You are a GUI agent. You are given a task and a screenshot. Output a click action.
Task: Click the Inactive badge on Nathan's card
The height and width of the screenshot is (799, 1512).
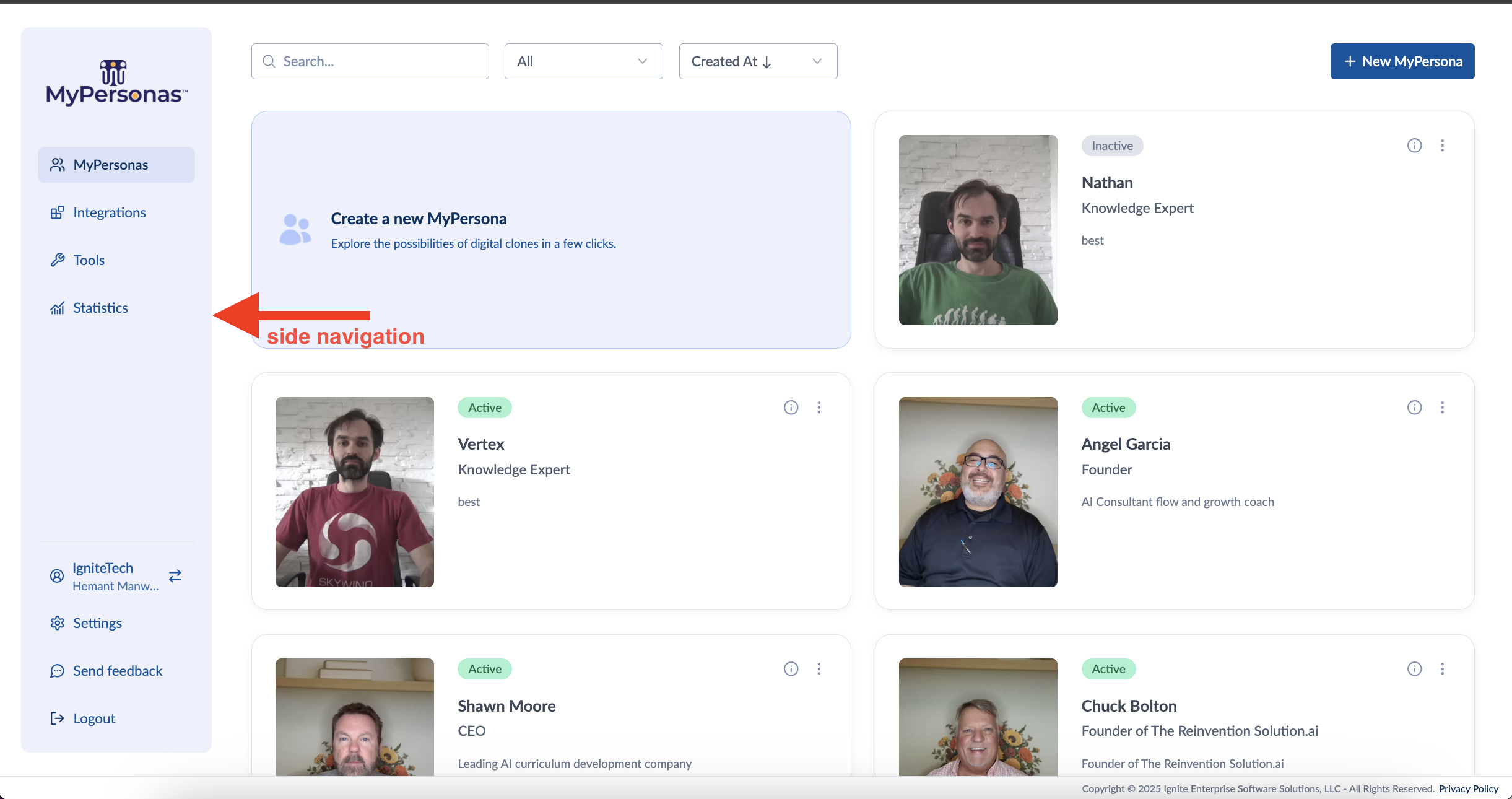coord(1112,146)
